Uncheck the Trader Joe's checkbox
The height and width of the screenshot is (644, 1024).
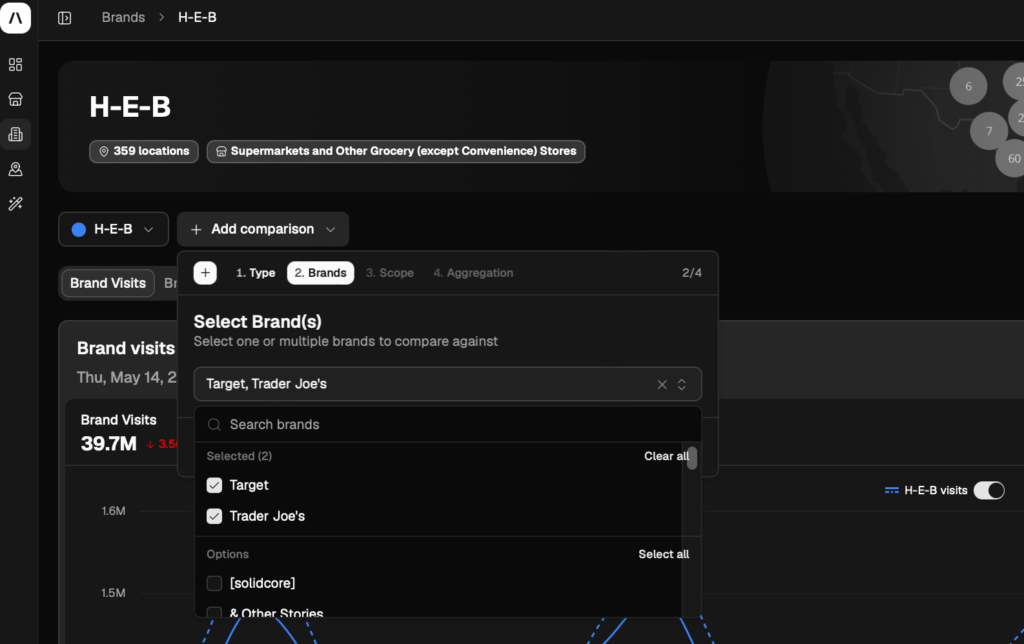coord(214,516)
